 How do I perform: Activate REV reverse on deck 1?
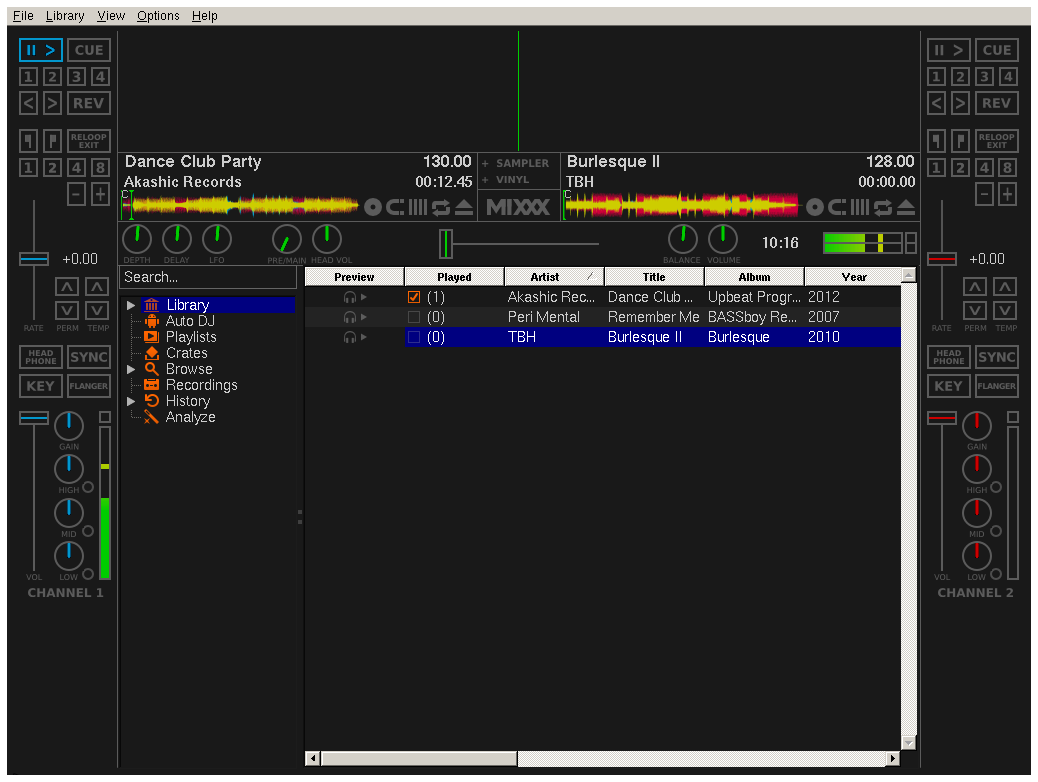[x=89, y=103]
